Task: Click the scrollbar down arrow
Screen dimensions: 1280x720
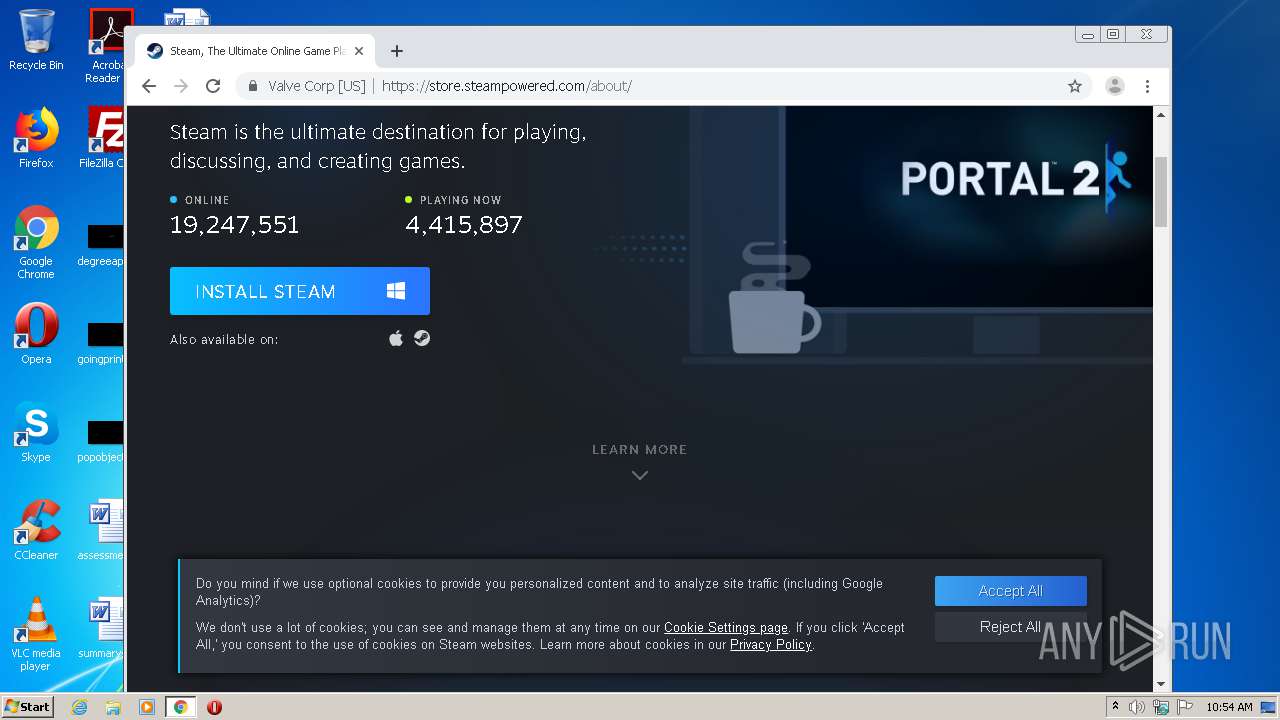Action: point(1161,684)
